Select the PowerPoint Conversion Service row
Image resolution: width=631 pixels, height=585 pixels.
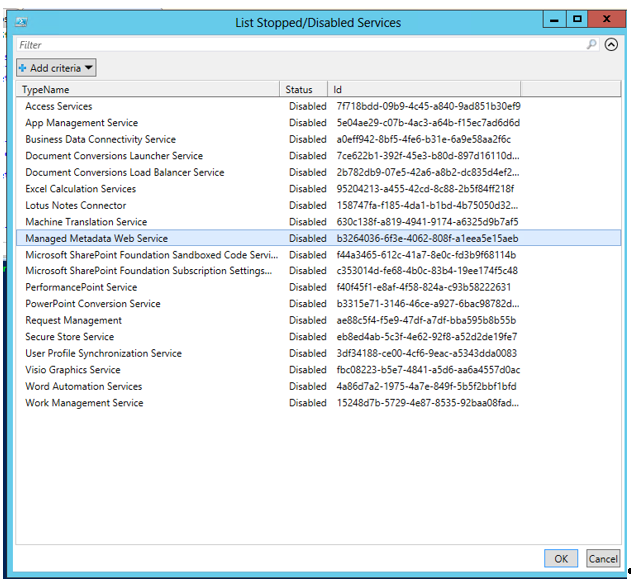pos(318,304)
